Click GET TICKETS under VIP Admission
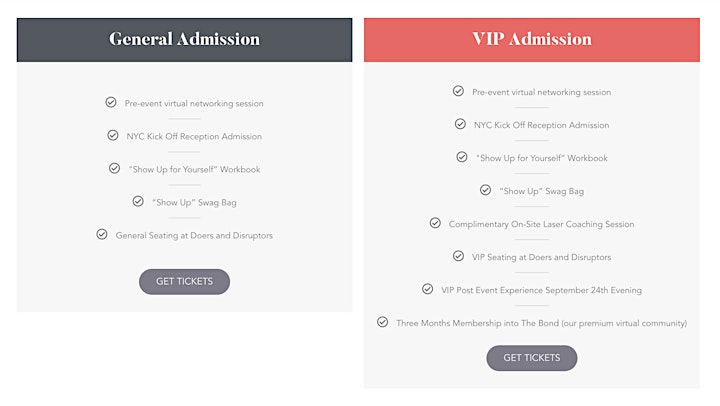The width and height of the screenshot is (720, 406). coord(532,358)
